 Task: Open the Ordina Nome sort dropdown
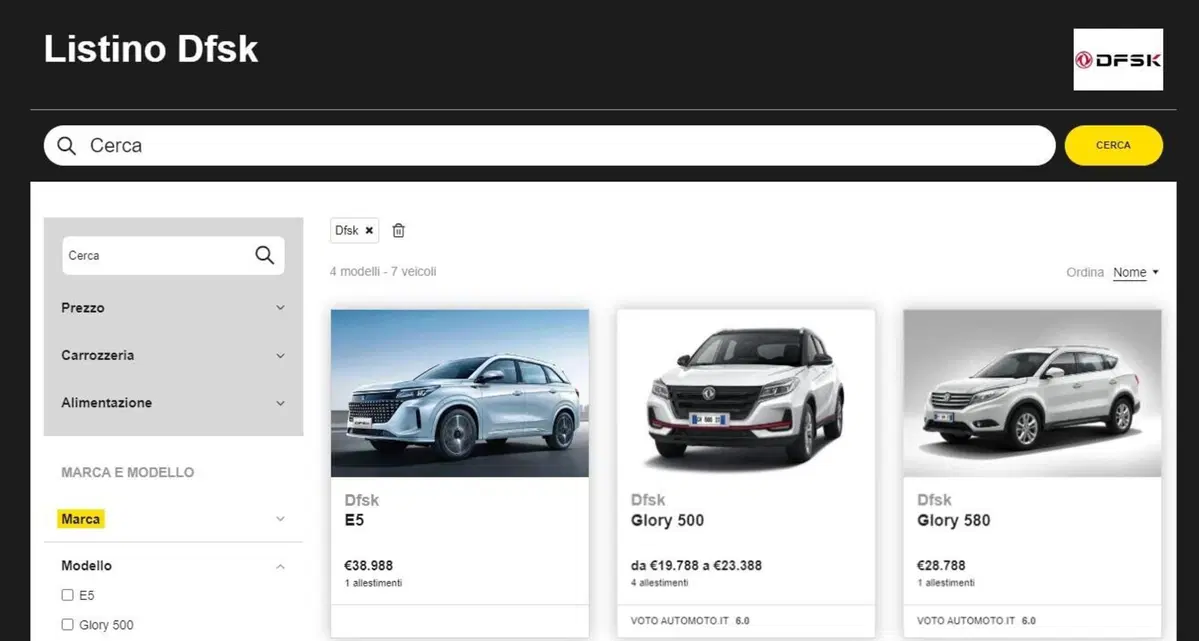1136,272
